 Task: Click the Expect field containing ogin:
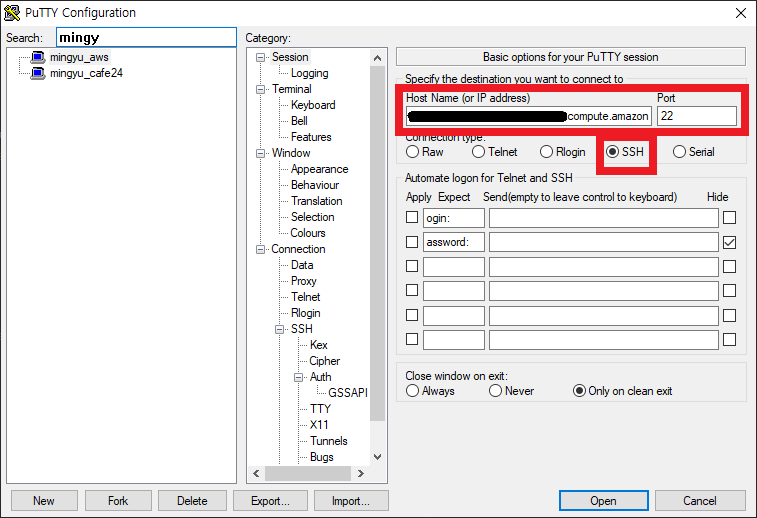(454, 218)
